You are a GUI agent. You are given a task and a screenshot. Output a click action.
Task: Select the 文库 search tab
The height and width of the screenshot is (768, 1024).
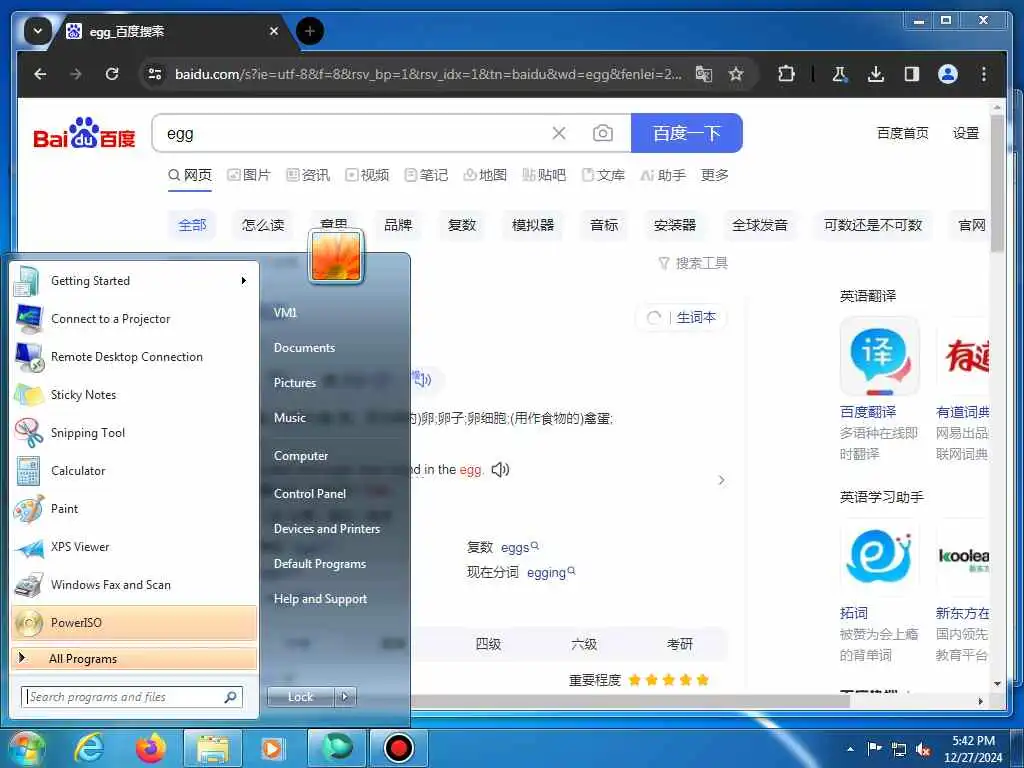point(603,175)
